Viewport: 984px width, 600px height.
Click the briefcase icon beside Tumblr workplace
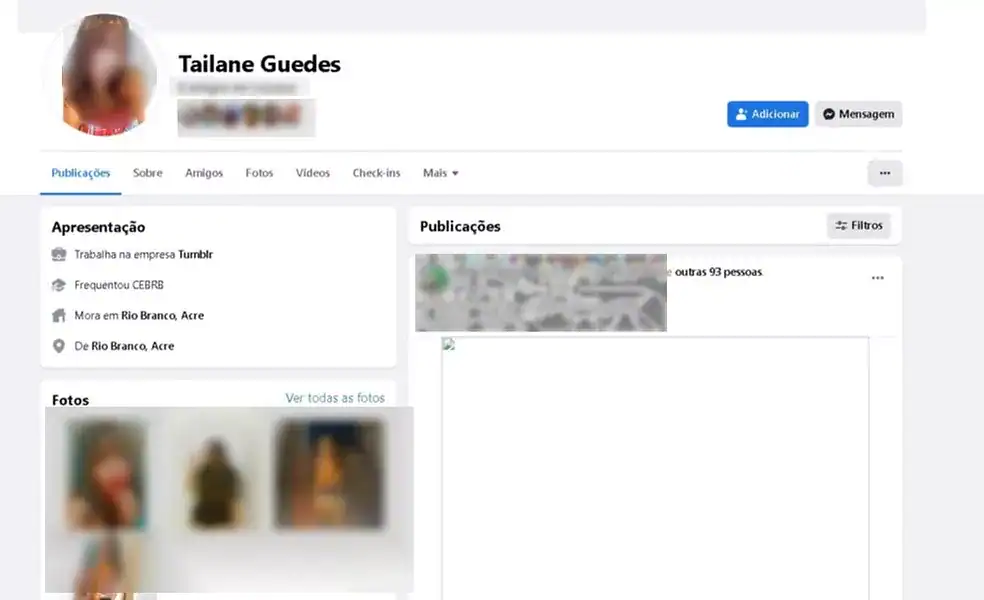pyautogui.click(x=59, y=255)
